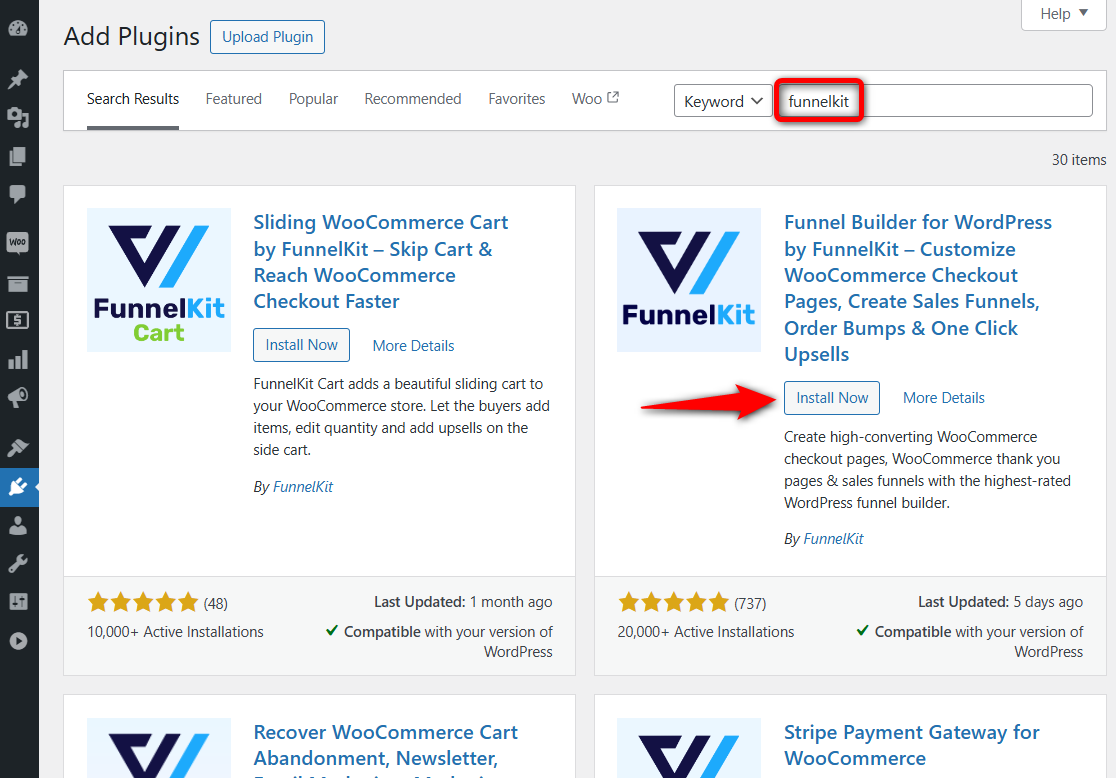The height and width of the screenshot is (778, 1116).
Task: Switch to the Recommended tab
Action: pyautogui.click(x=413, y=99)
